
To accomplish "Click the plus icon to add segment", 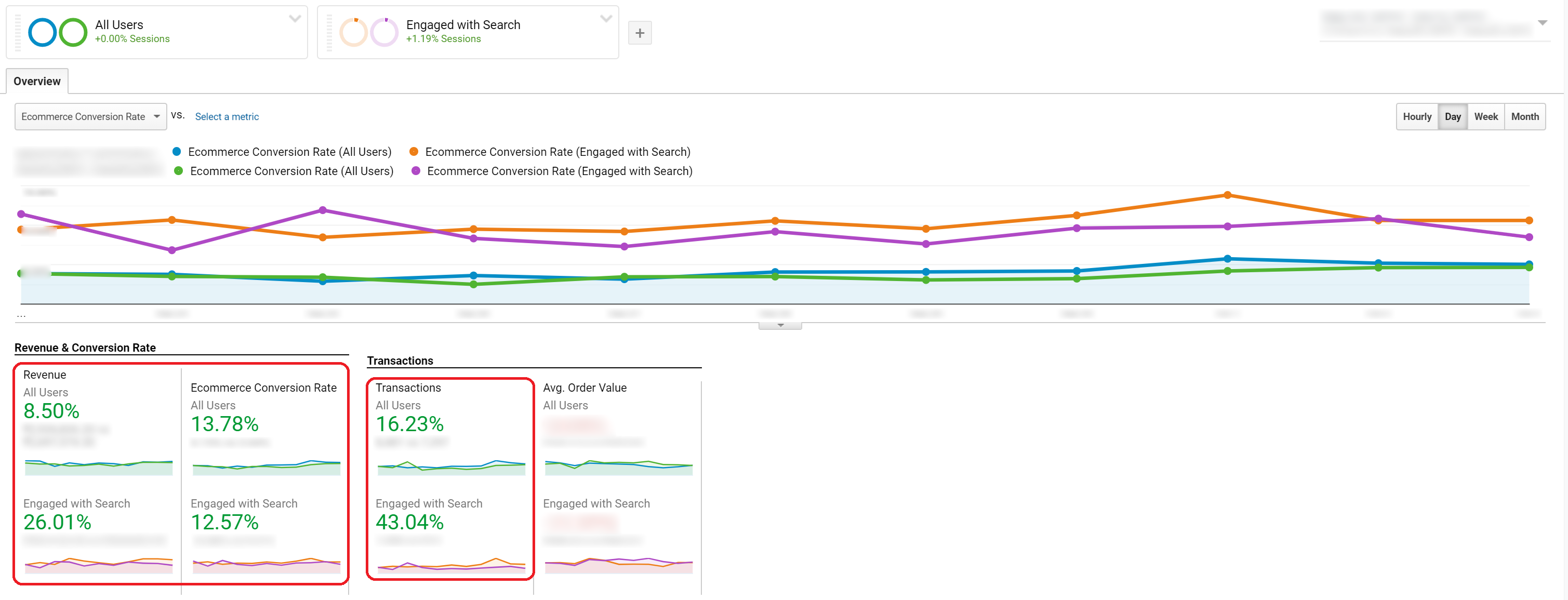I will pyautogui.click(x=639, y=33).
